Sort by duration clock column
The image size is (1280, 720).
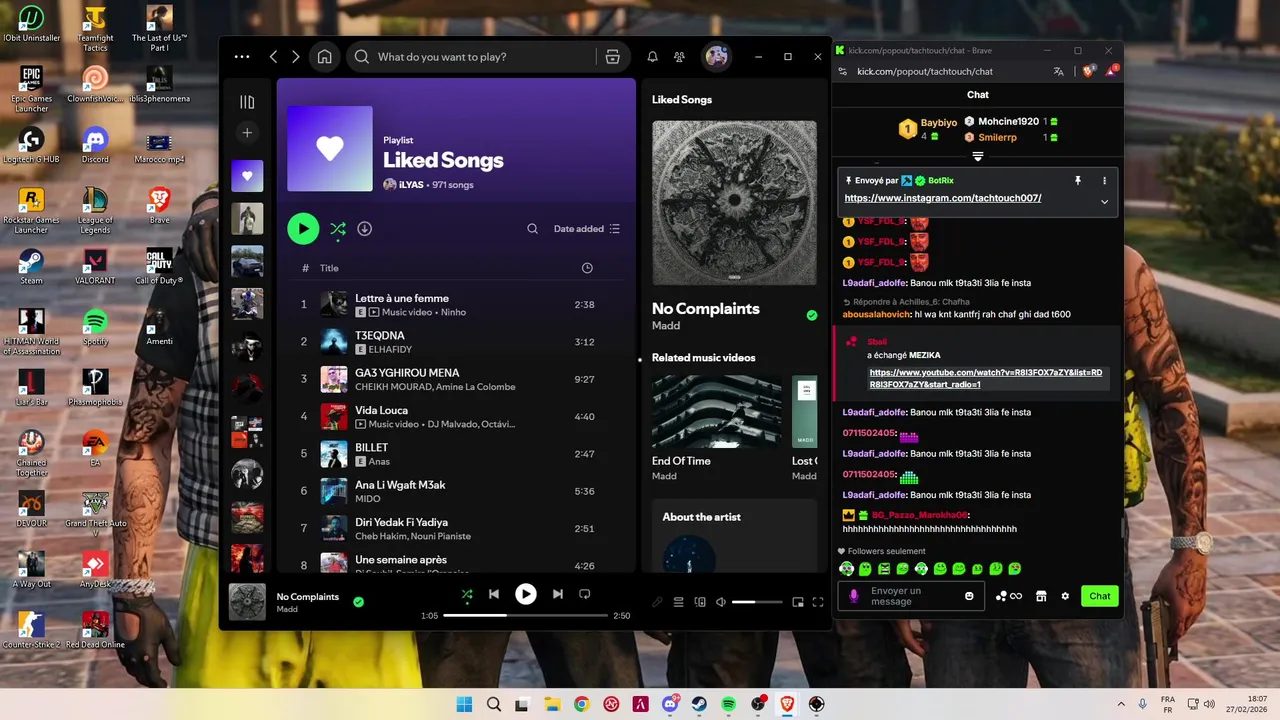587,268
